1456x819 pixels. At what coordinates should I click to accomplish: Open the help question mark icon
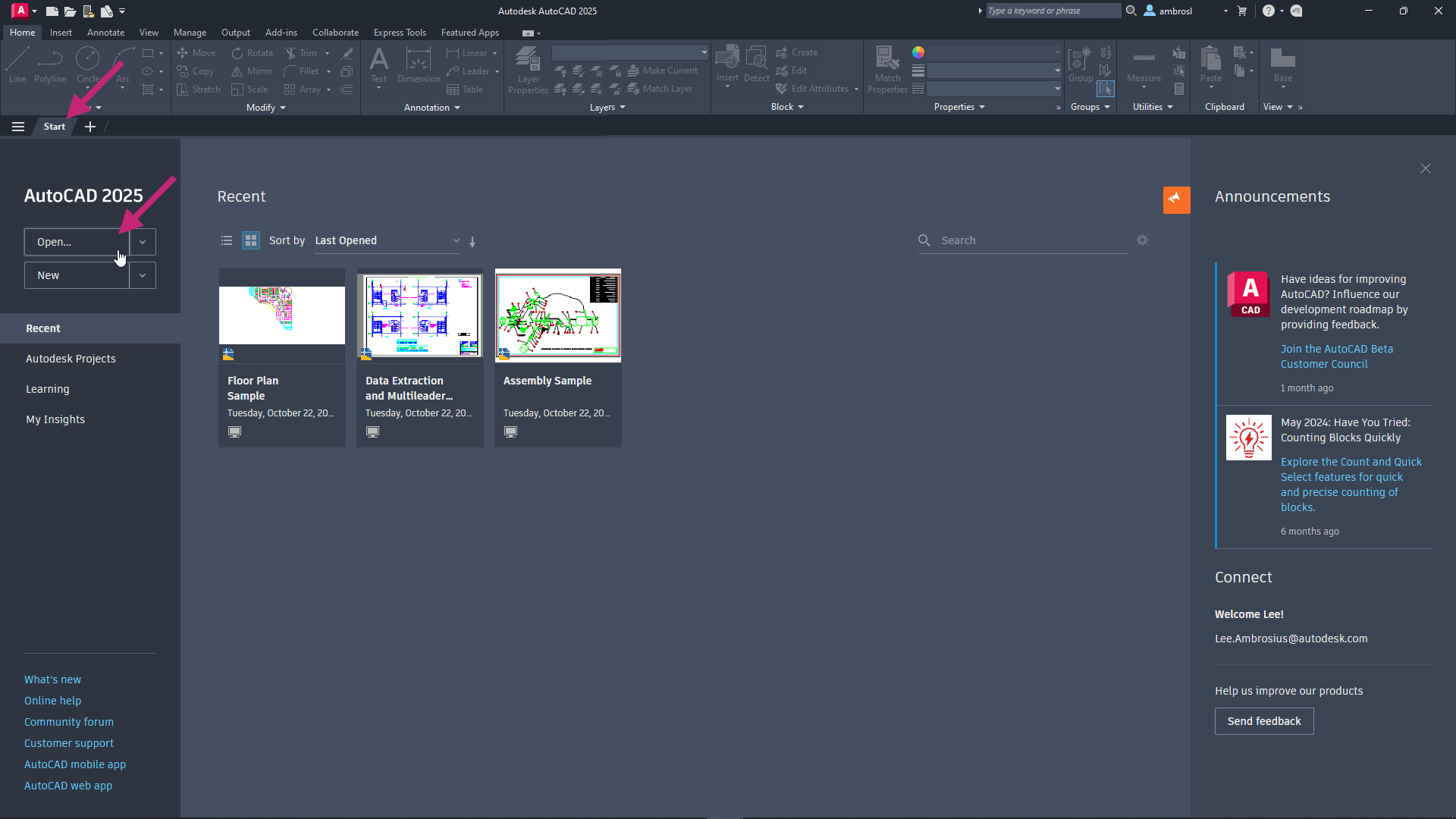(x=1268, y=11)
